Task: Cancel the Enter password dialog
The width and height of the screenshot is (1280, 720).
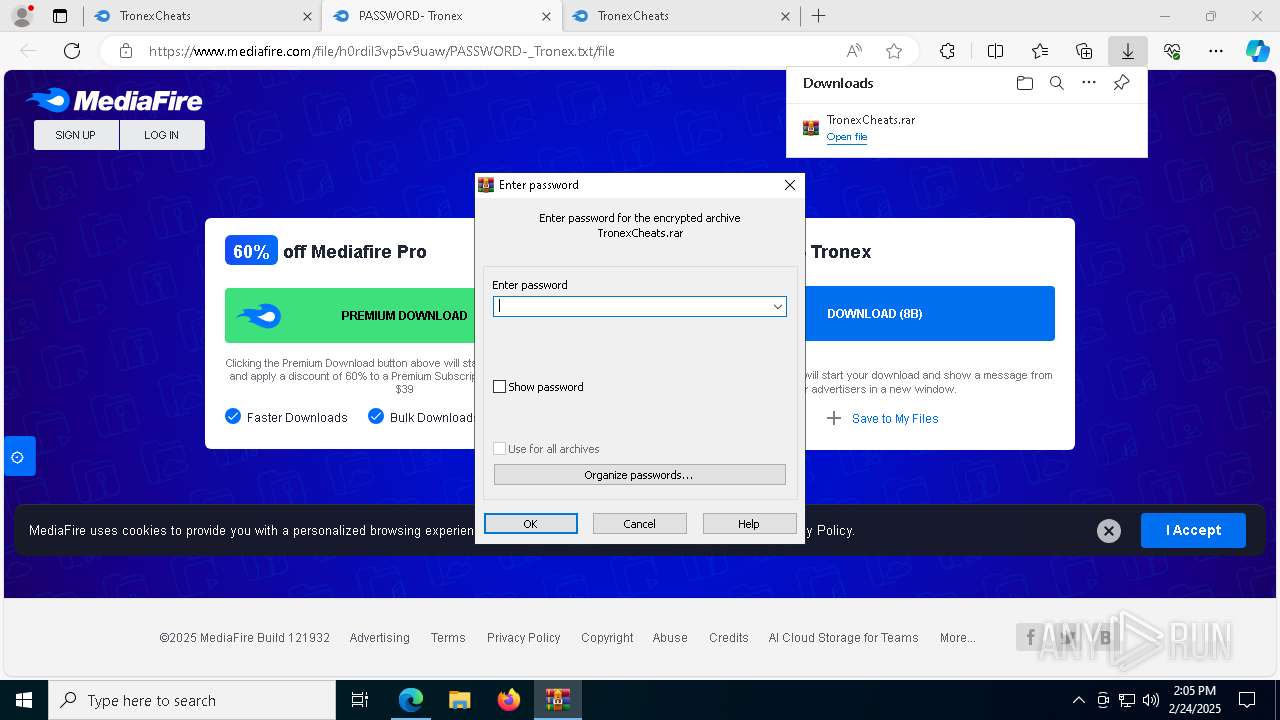Action: [x=640, y=524]
